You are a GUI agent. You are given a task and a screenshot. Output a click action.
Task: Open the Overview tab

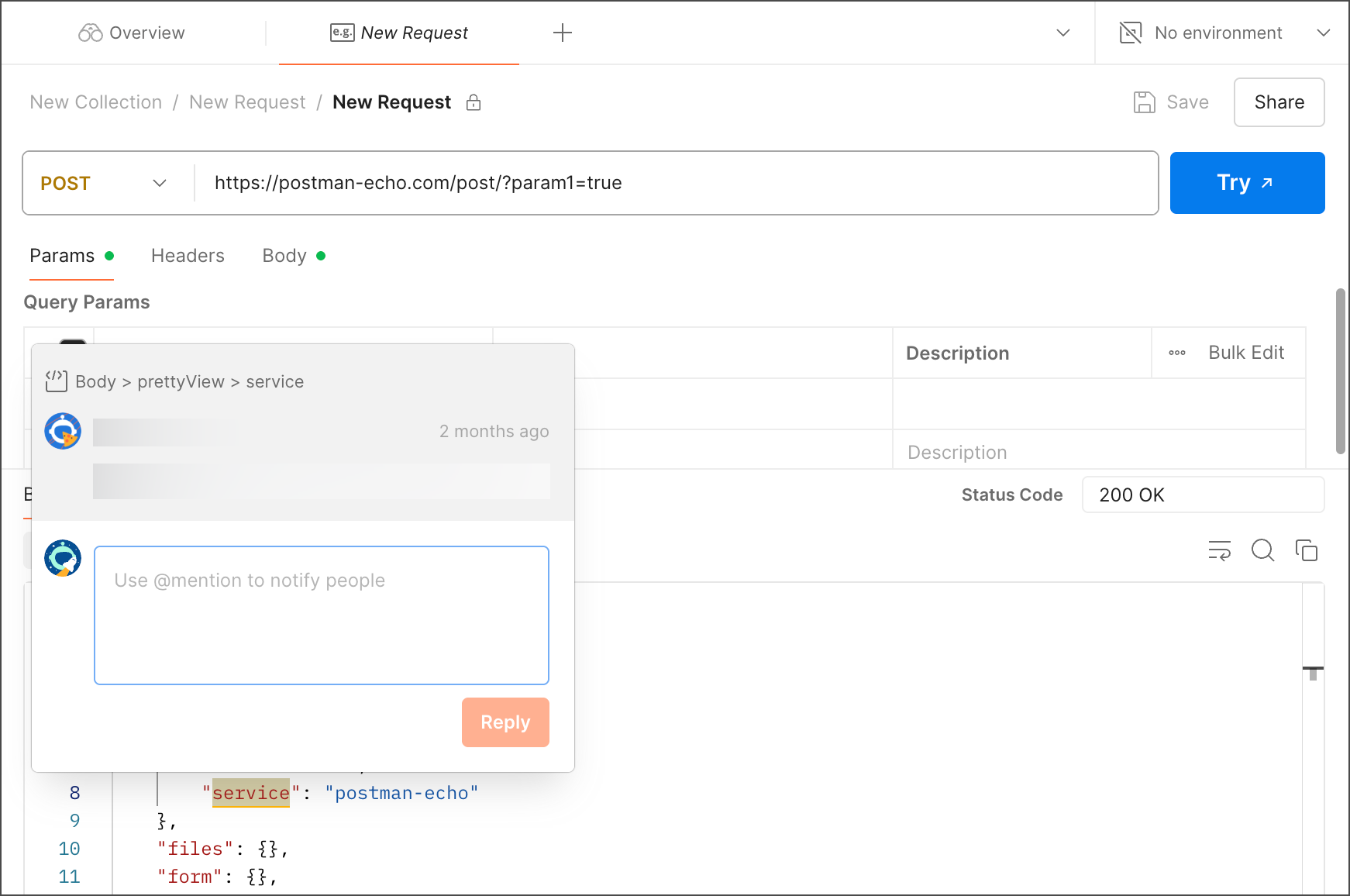(132, 33)
